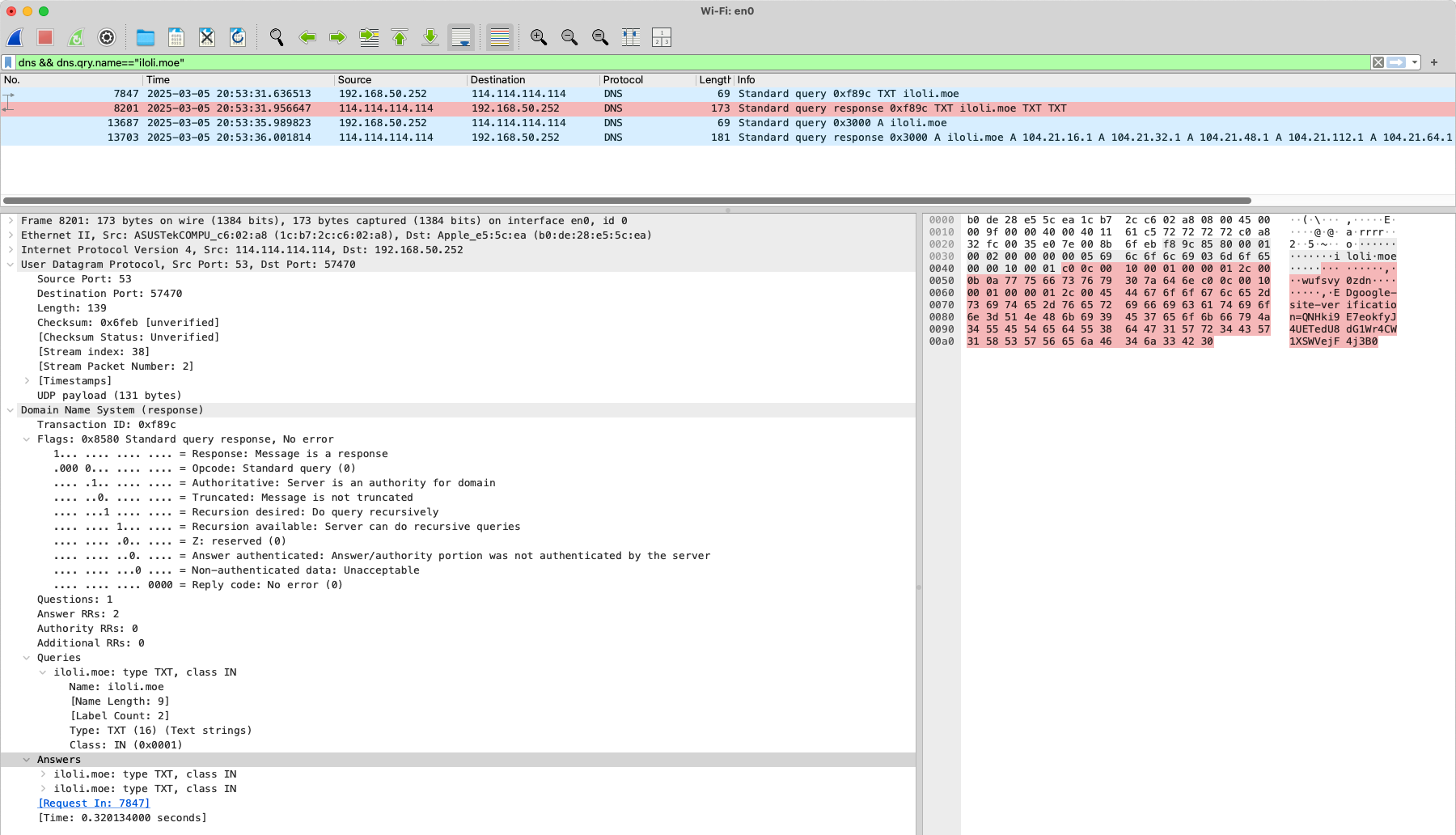Expand the Ethernet II section

point(11,235)
